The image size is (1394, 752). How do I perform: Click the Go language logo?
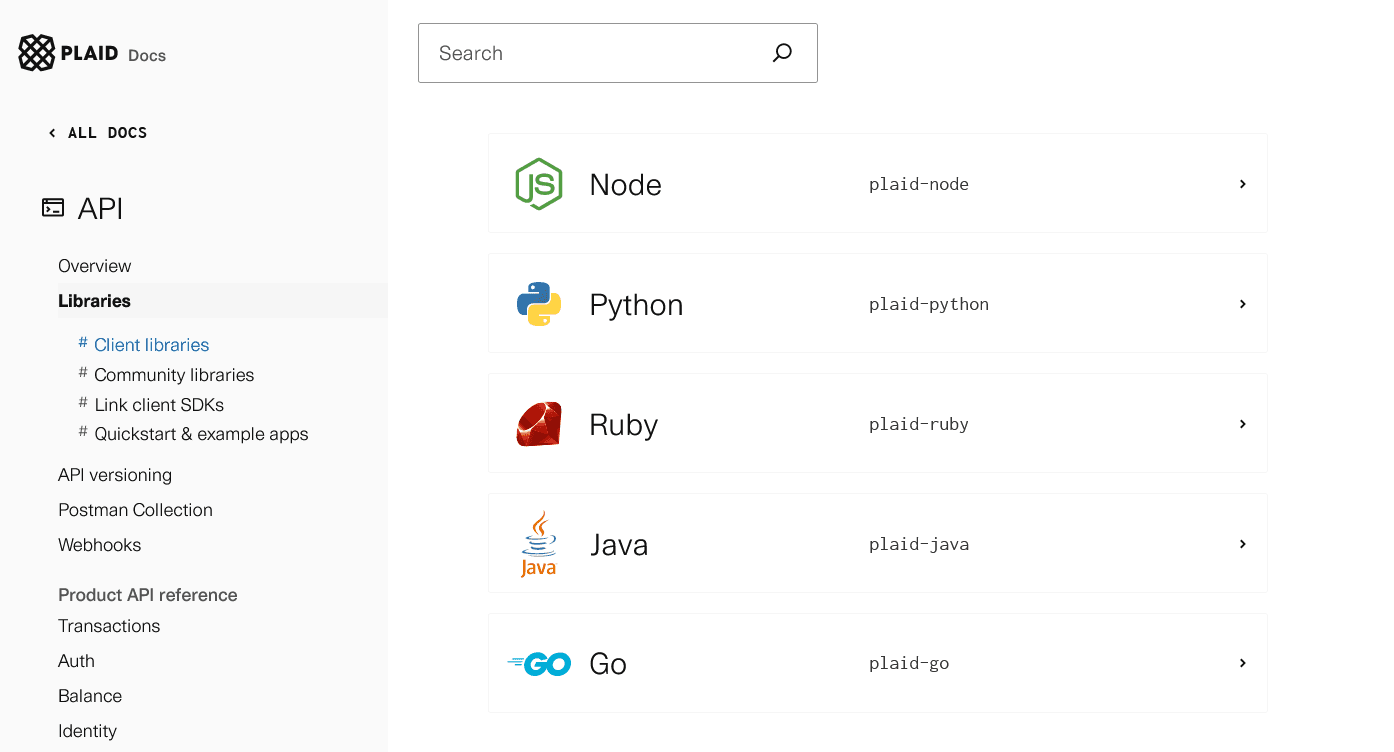click(x=539, y=662)
